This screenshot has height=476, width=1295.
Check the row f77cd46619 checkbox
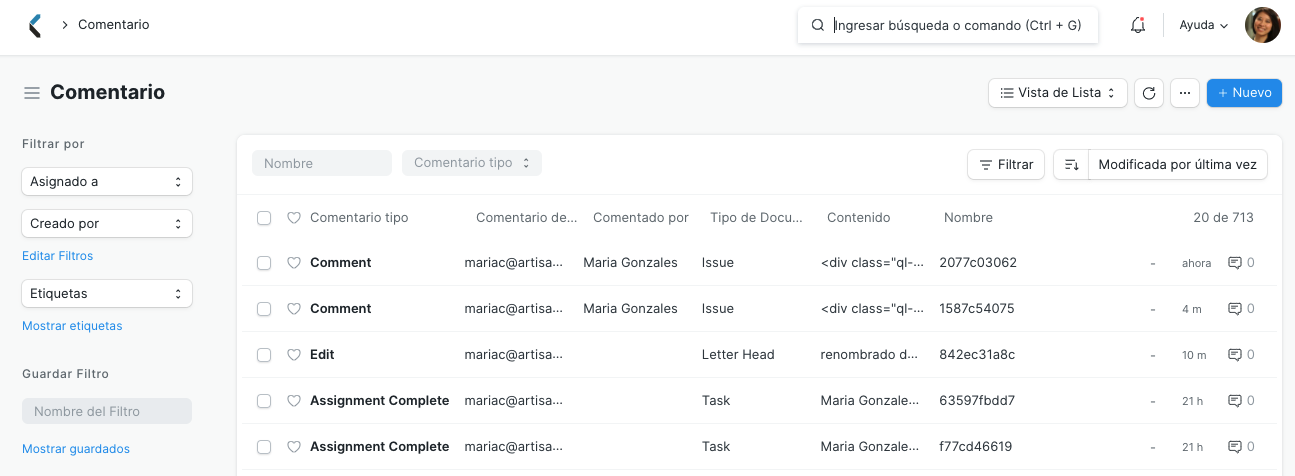pos(264,447)
